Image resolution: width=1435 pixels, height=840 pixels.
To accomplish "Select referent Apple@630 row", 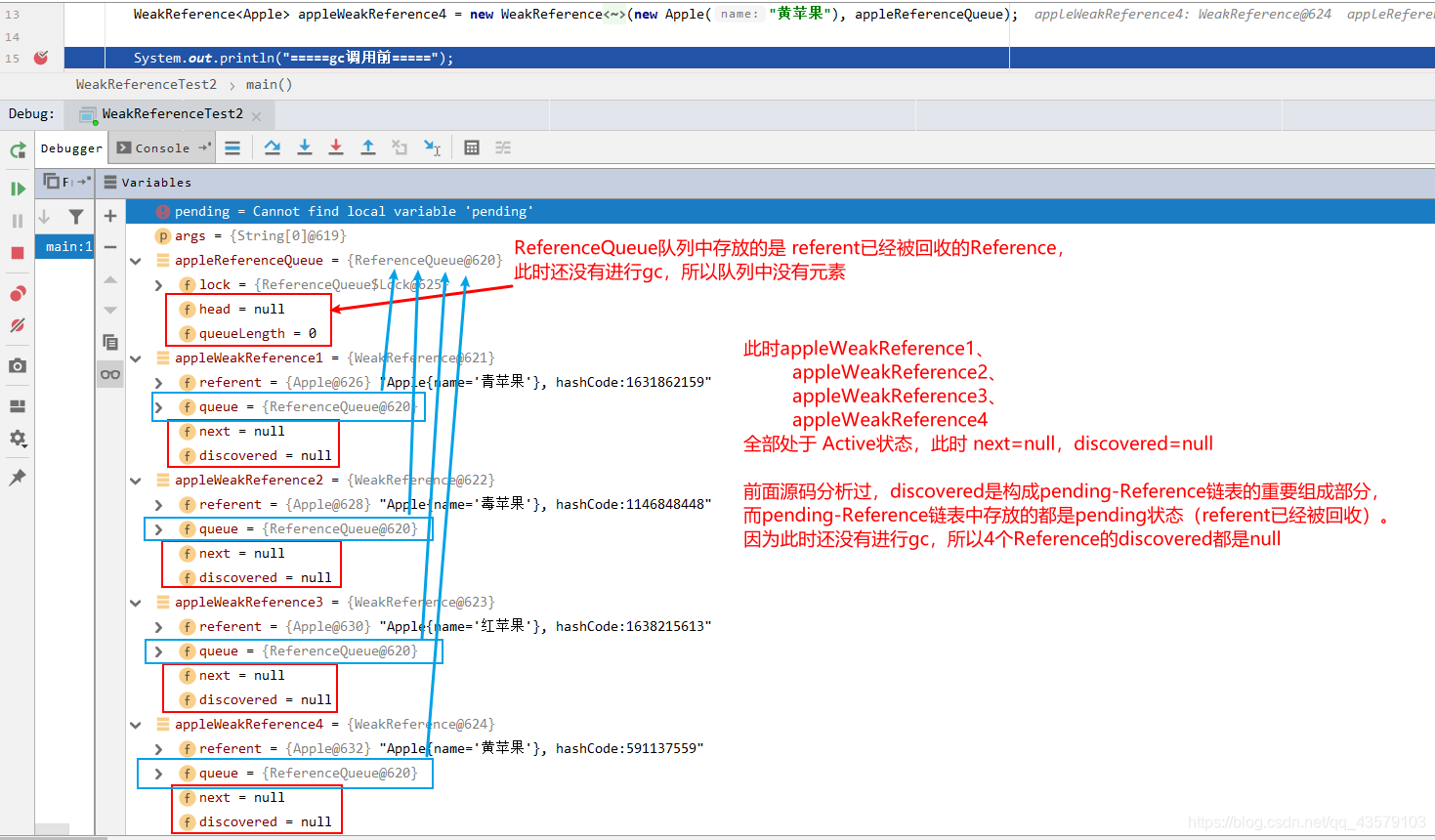I will [780, 626].
